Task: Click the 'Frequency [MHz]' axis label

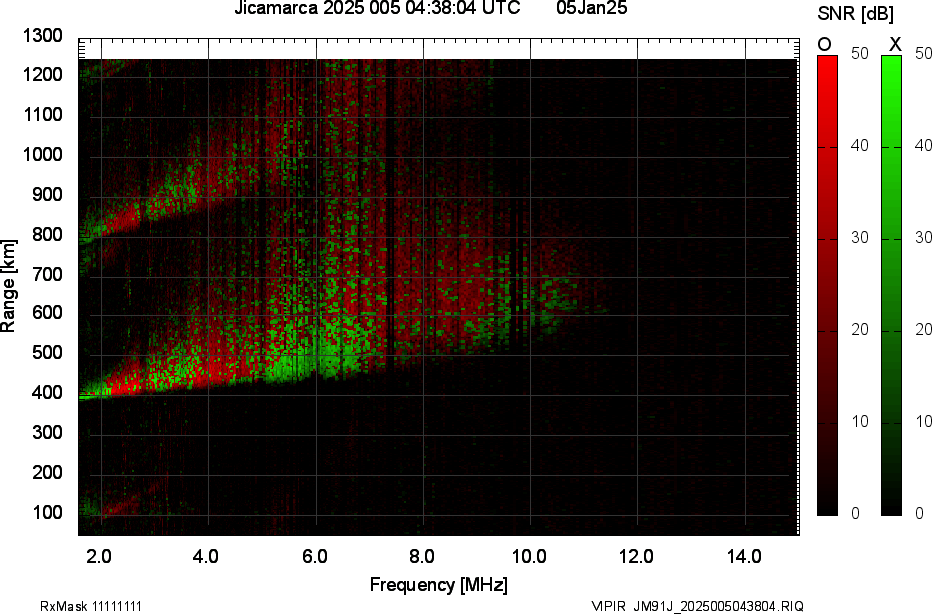Action: 439,584
